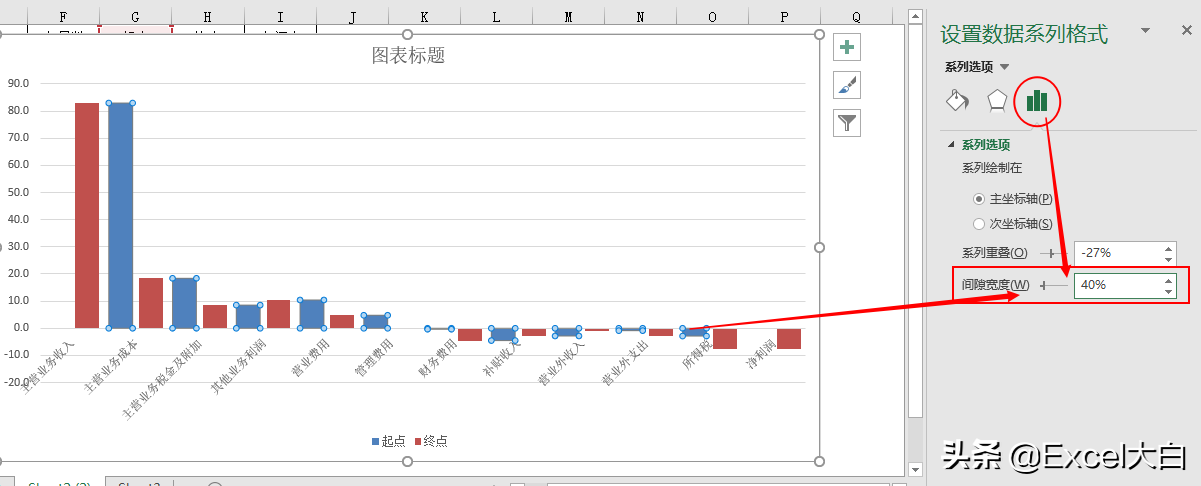Open the Chart Styles brush button
Image resolution: width=1201 pixels, height=486 pixels.
pyautogui.click(x=847, y=85)
